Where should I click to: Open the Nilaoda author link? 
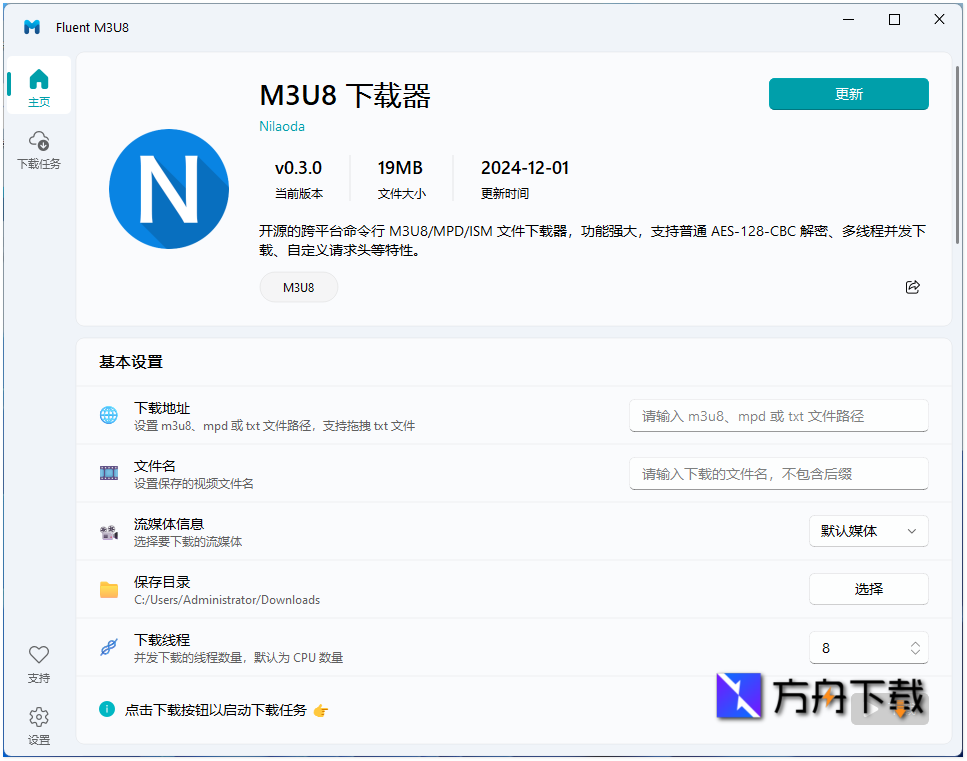[282, 126]
